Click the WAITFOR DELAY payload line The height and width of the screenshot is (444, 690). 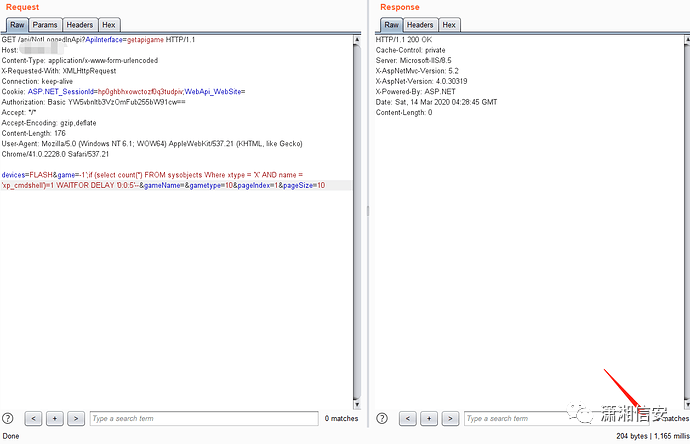[x=163, y=185]
